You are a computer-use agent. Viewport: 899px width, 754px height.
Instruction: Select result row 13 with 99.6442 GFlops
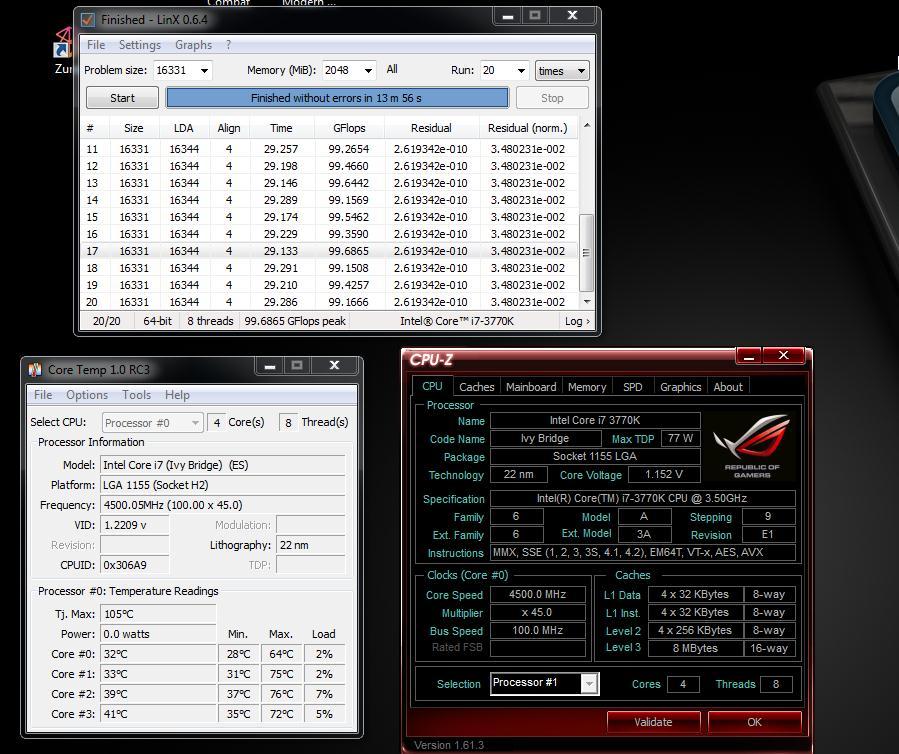[x=329, y=183]
